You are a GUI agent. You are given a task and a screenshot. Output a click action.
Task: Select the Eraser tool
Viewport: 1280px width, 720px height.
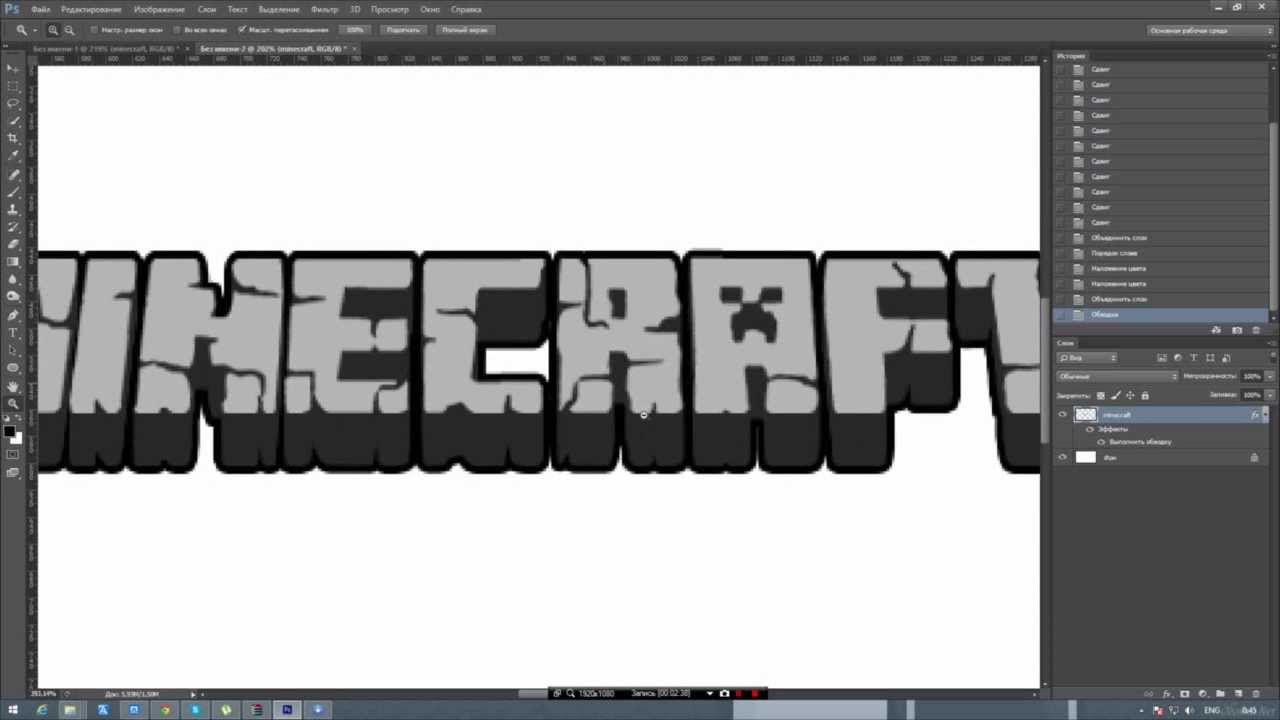(13, 244)
